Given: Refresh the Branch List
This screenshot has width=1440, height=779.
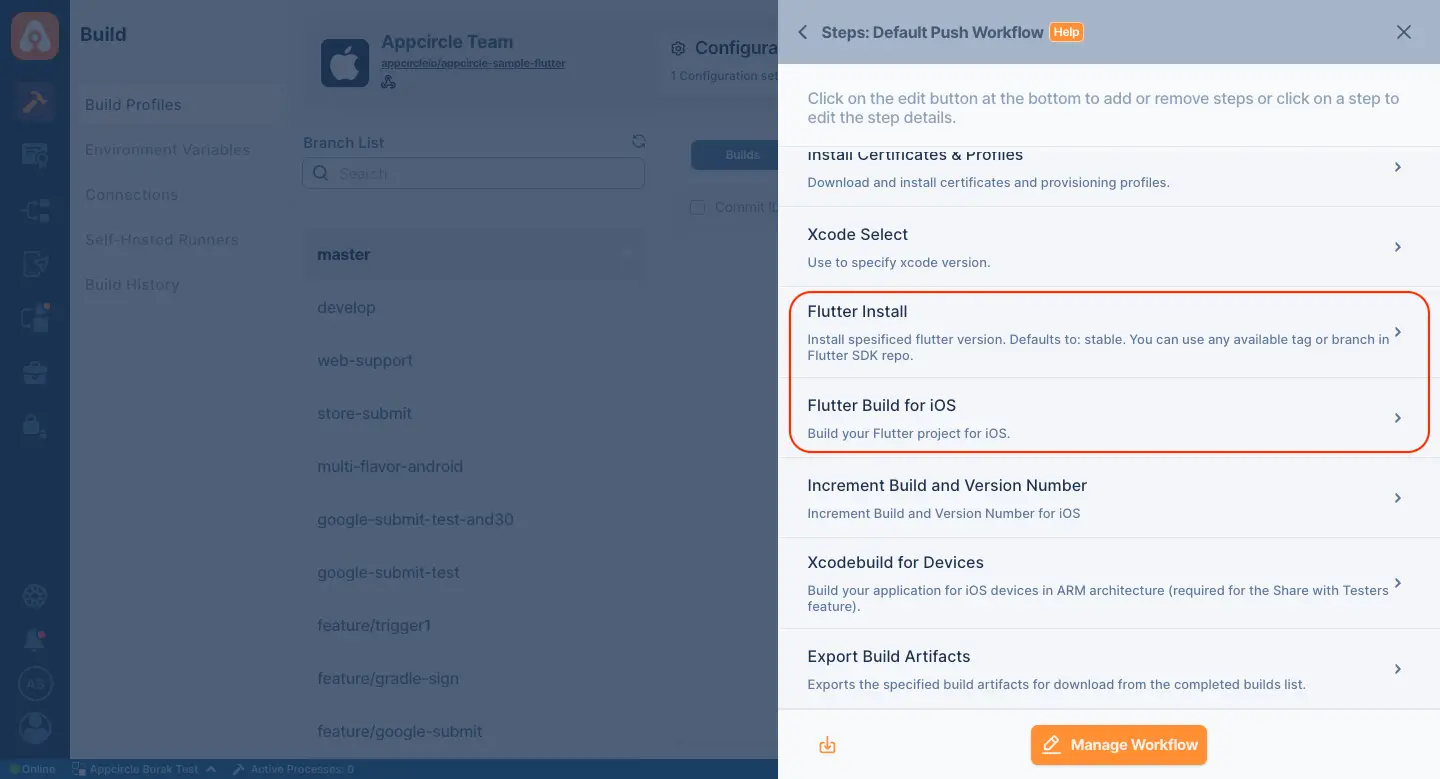Looking at the screenshot, I should pyautogui.click(x=639, y=142).
